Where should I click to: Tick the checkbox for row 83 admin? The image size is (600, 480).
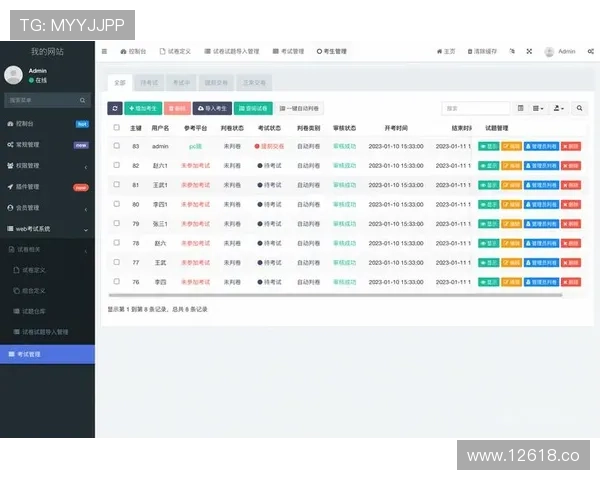pyautogui.click(x=117, y=146)
